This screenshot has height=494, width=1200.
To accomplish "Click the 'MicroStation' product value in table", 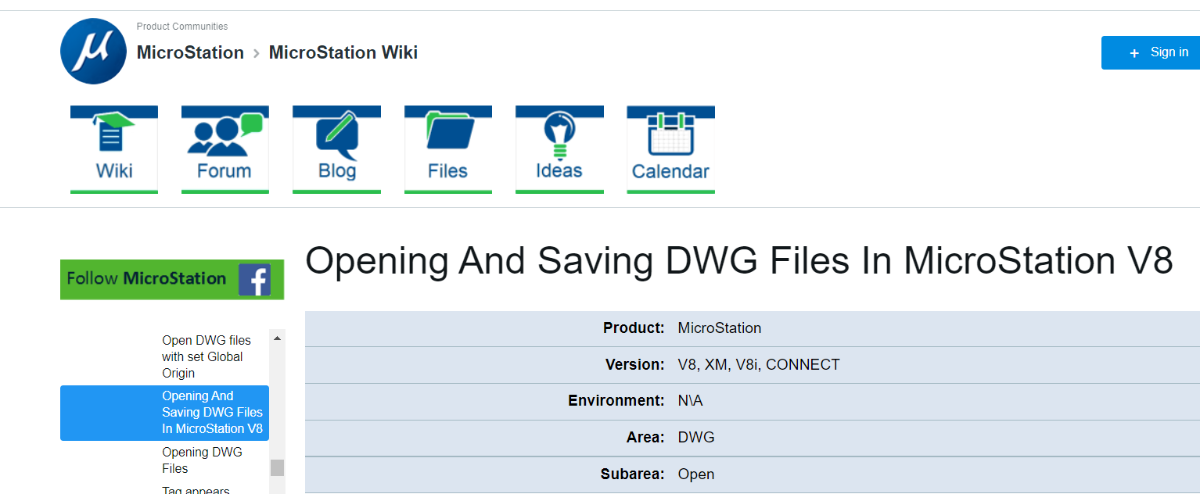I will (719, 328).
